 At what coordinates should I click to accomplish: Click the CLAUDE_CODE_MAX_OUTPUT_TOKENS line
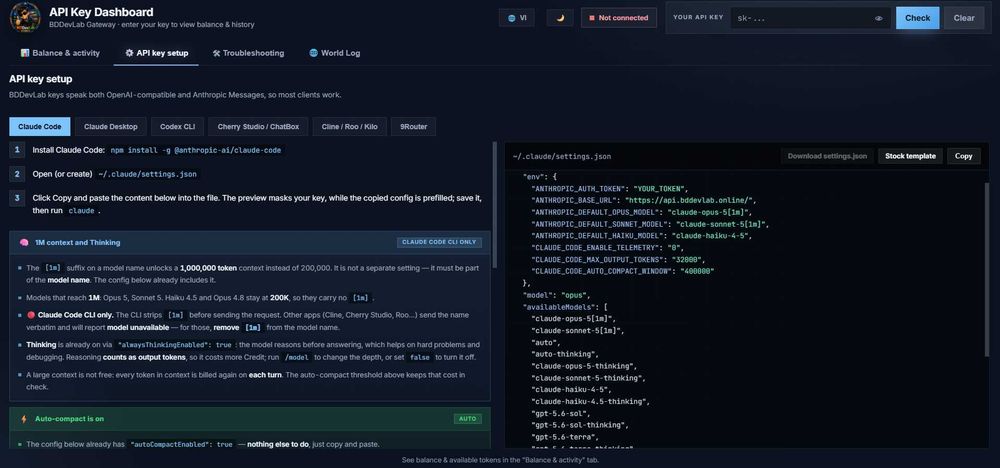pyautogui.click(x=618, y=260)
